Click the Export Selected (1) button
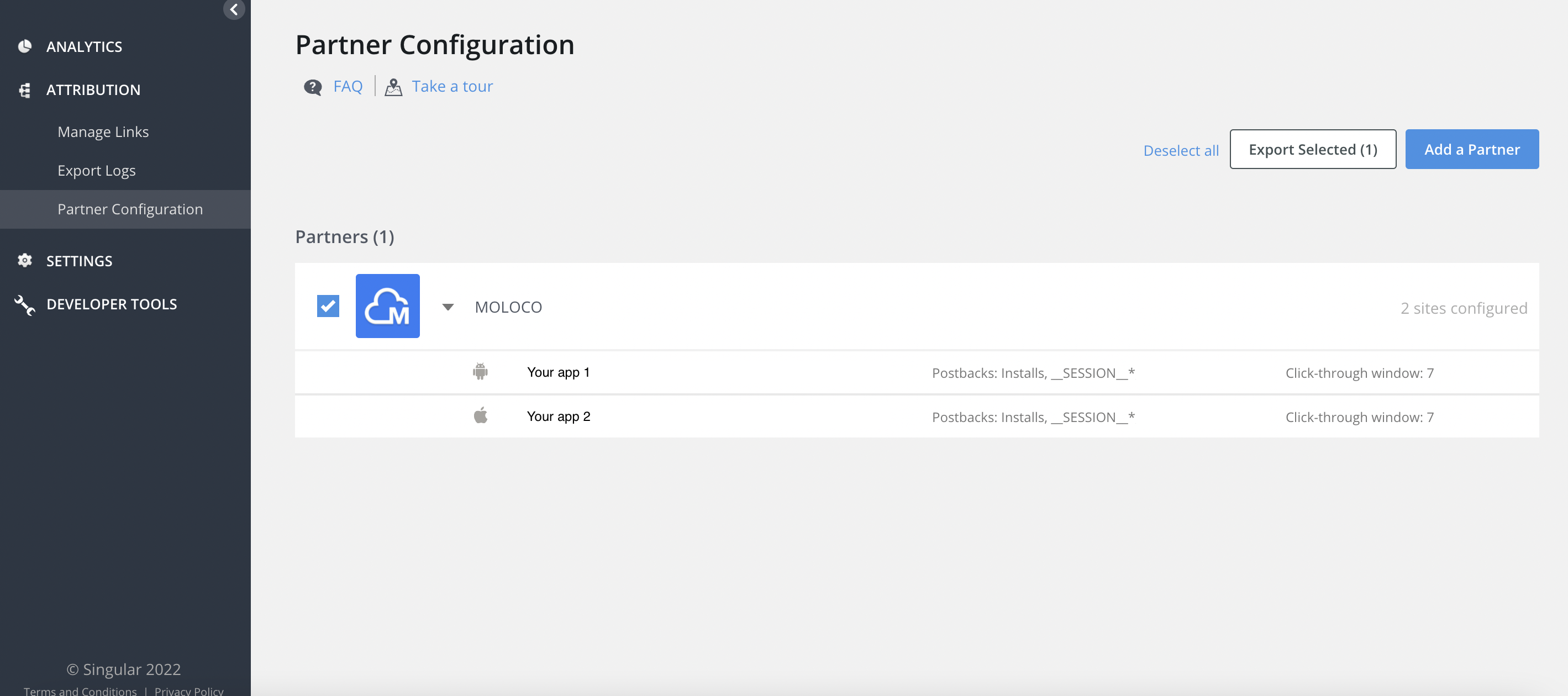The width and height of the screenshot is (1568, 696). (x=1312, y=150)
